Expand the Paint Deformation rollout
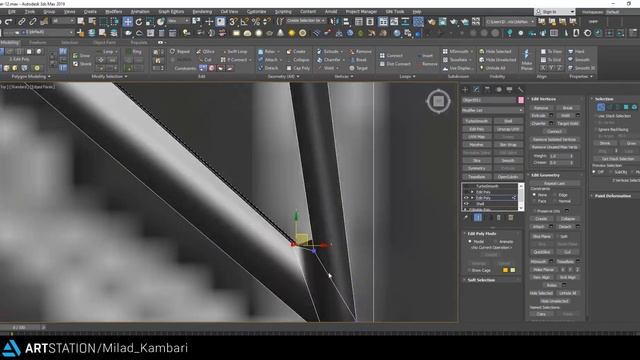The width and height of the screenshot is (640, 360). pyautogui.click(x=614, y=196)
